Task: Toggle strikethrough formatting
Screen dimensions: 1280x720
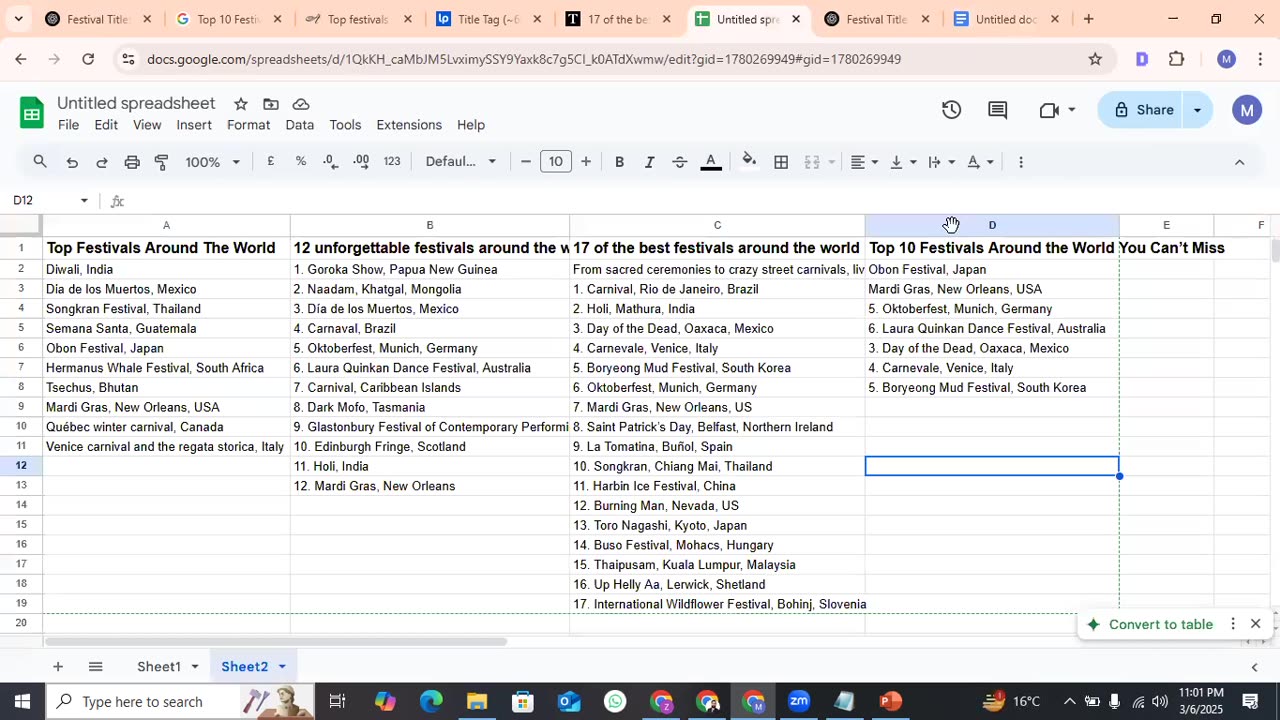Action: (x=679, y=162)
